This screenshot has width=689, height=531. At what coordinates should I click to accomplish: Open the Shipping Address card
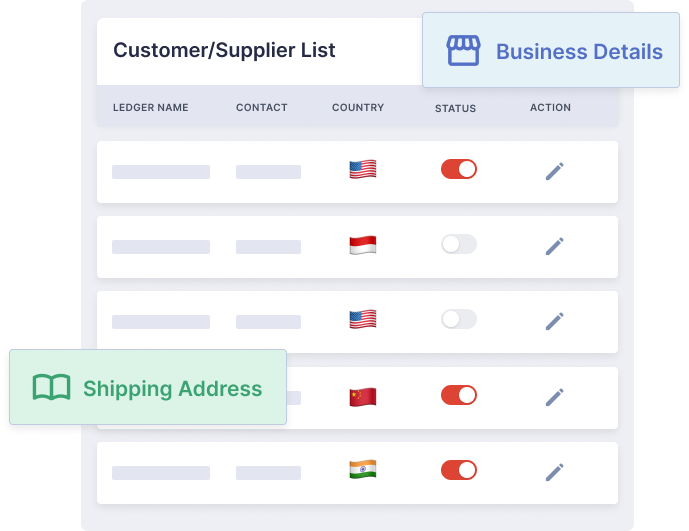[148, 387]
